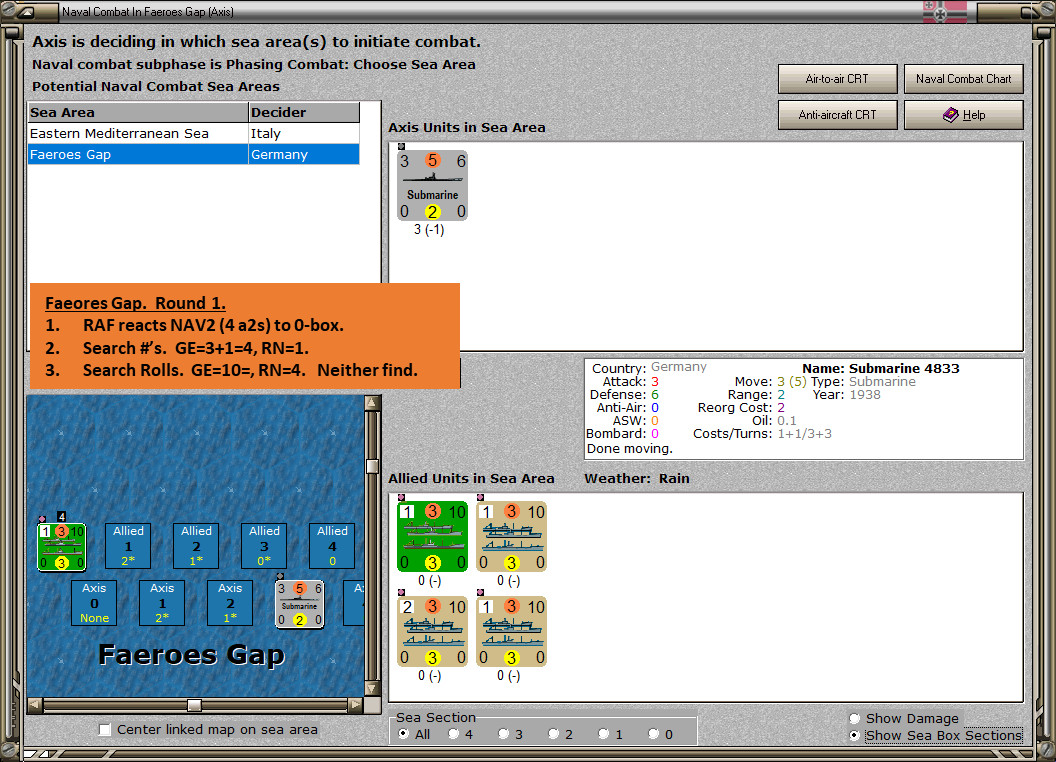The width and height of the screenshot is (1056, 762).
Task: Click the Allied 1 sea box section
Action: pyautogui.click(x=128, y=546)
